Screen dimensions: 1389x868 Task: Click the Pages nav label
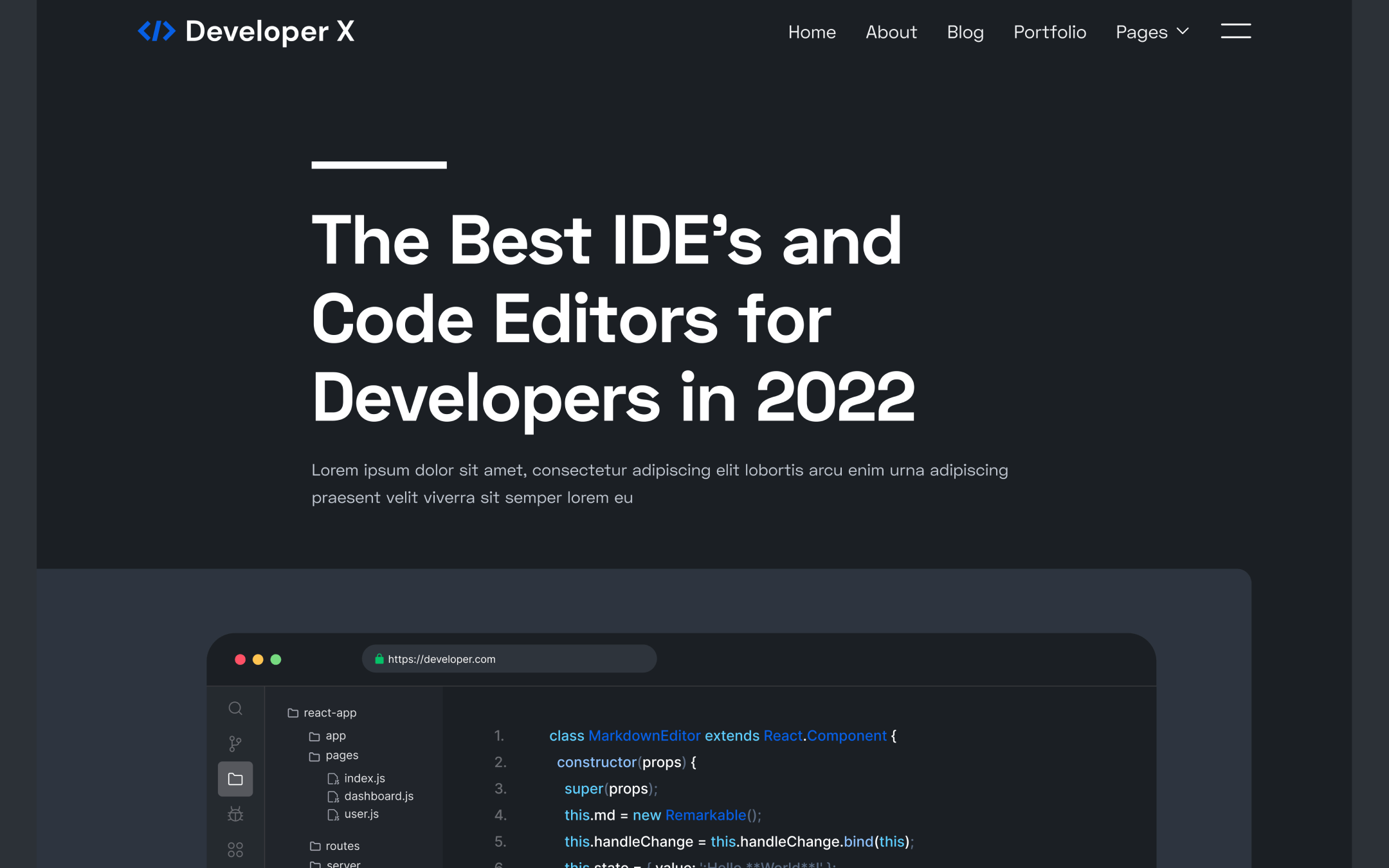(1141, 32)
